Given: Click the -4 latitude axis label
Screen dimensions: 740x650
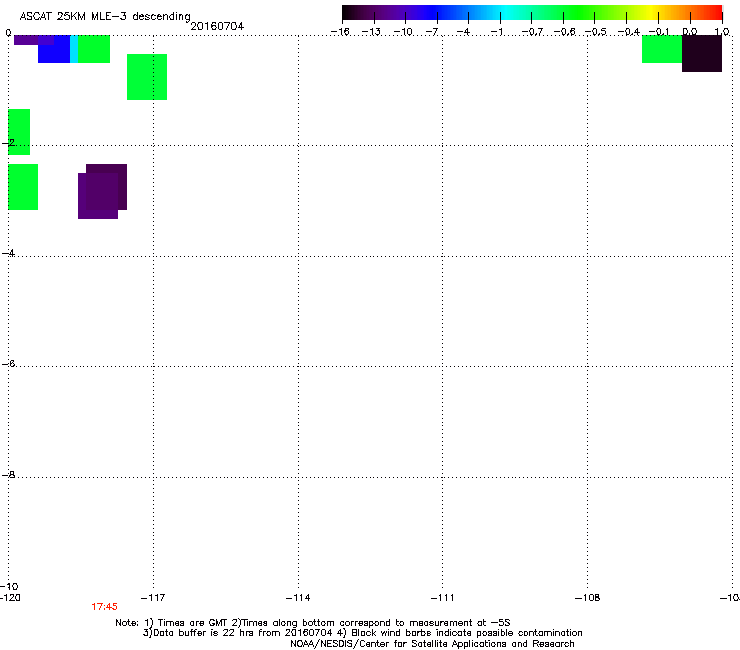Looking at the screenshot, I should coord(8,253).
